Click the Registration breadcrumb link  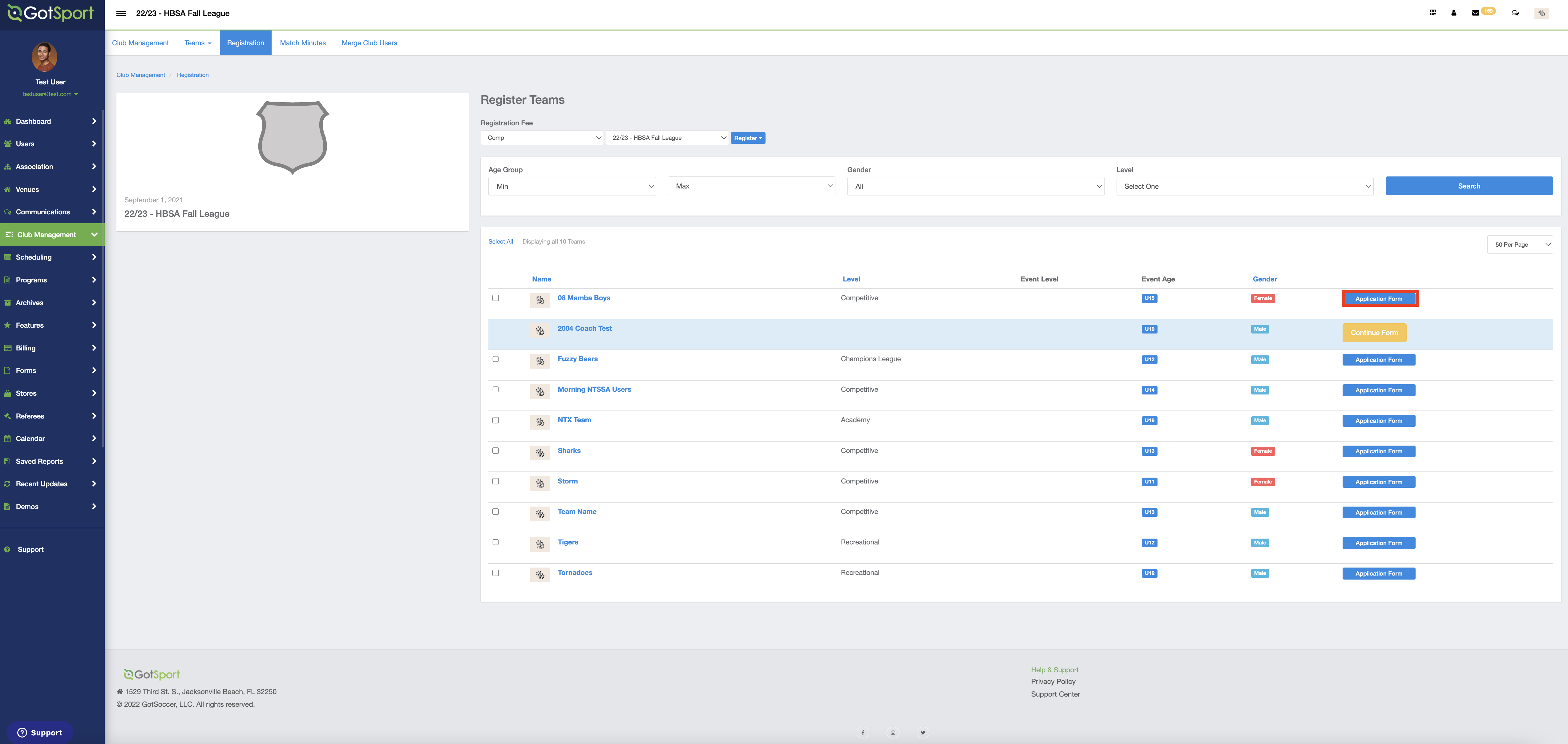tap(192, 75)
